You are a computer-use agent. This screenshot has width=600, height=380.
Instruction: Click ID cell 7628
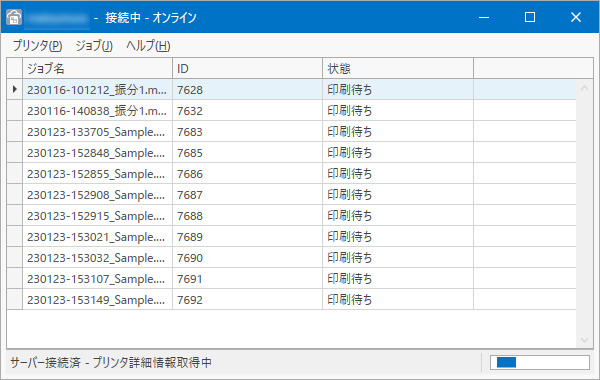(248, 90)
